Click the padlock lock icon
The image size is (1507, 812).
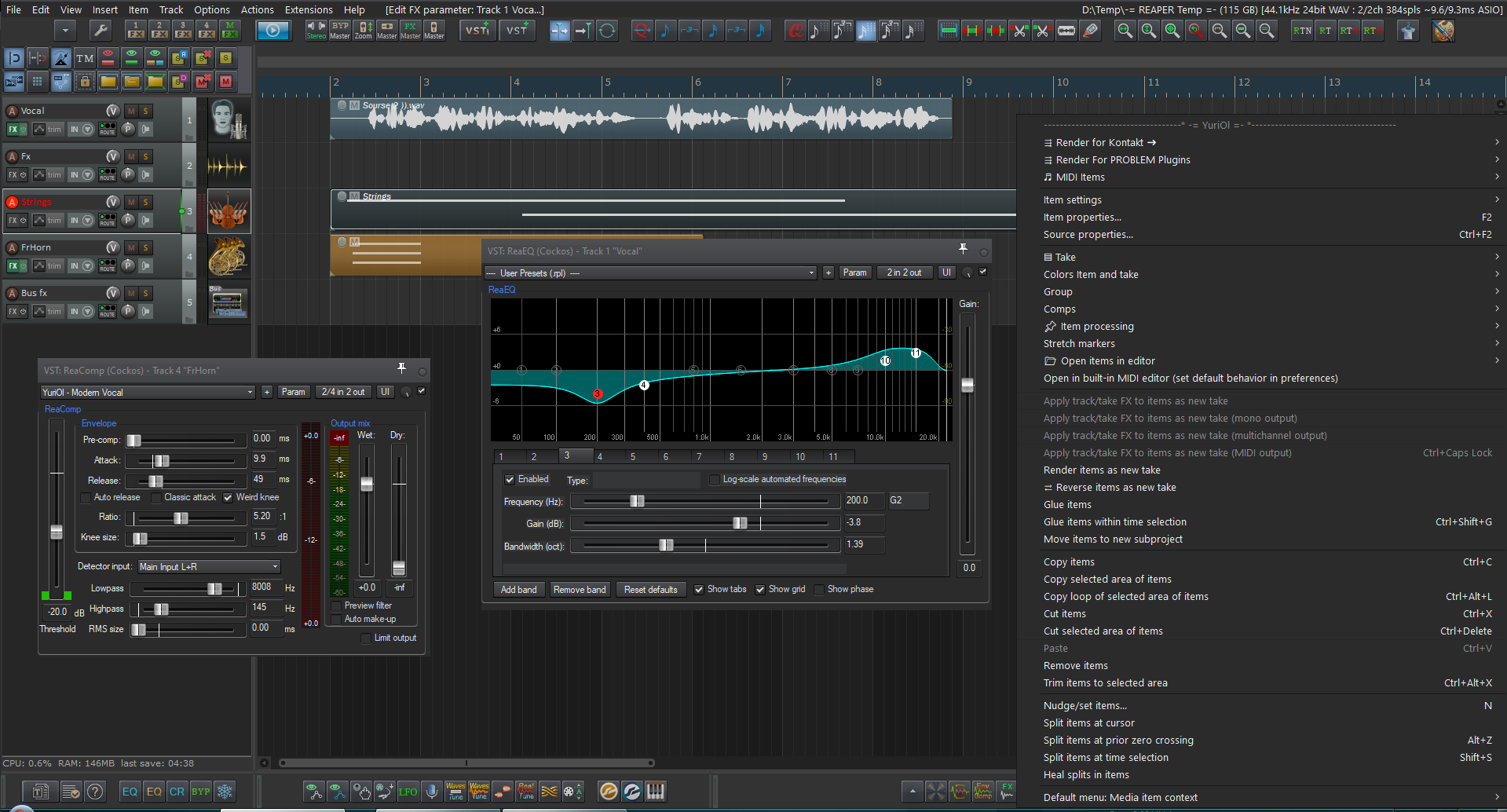pyautogui.click(x=85, y=81)
